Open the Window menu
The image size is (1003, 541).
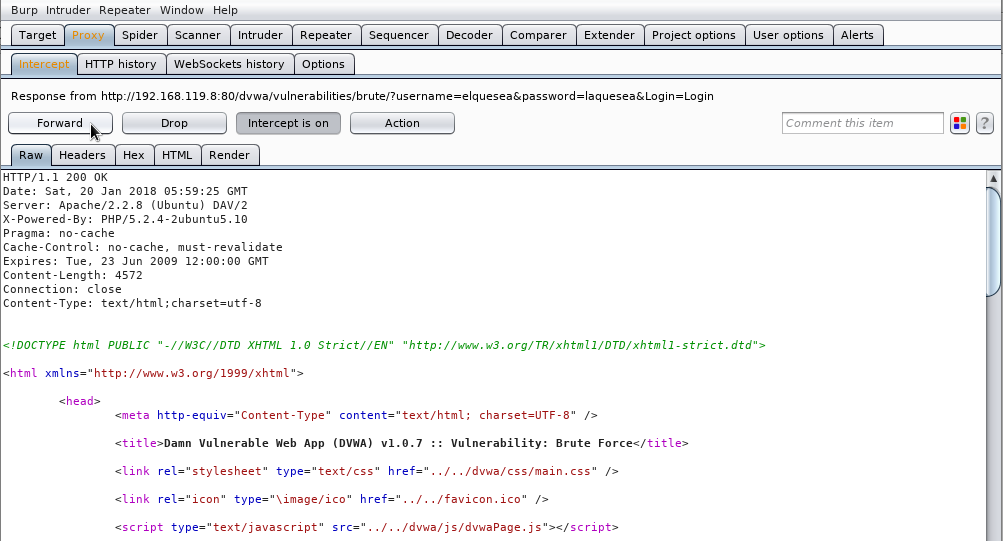coord(182,10)
